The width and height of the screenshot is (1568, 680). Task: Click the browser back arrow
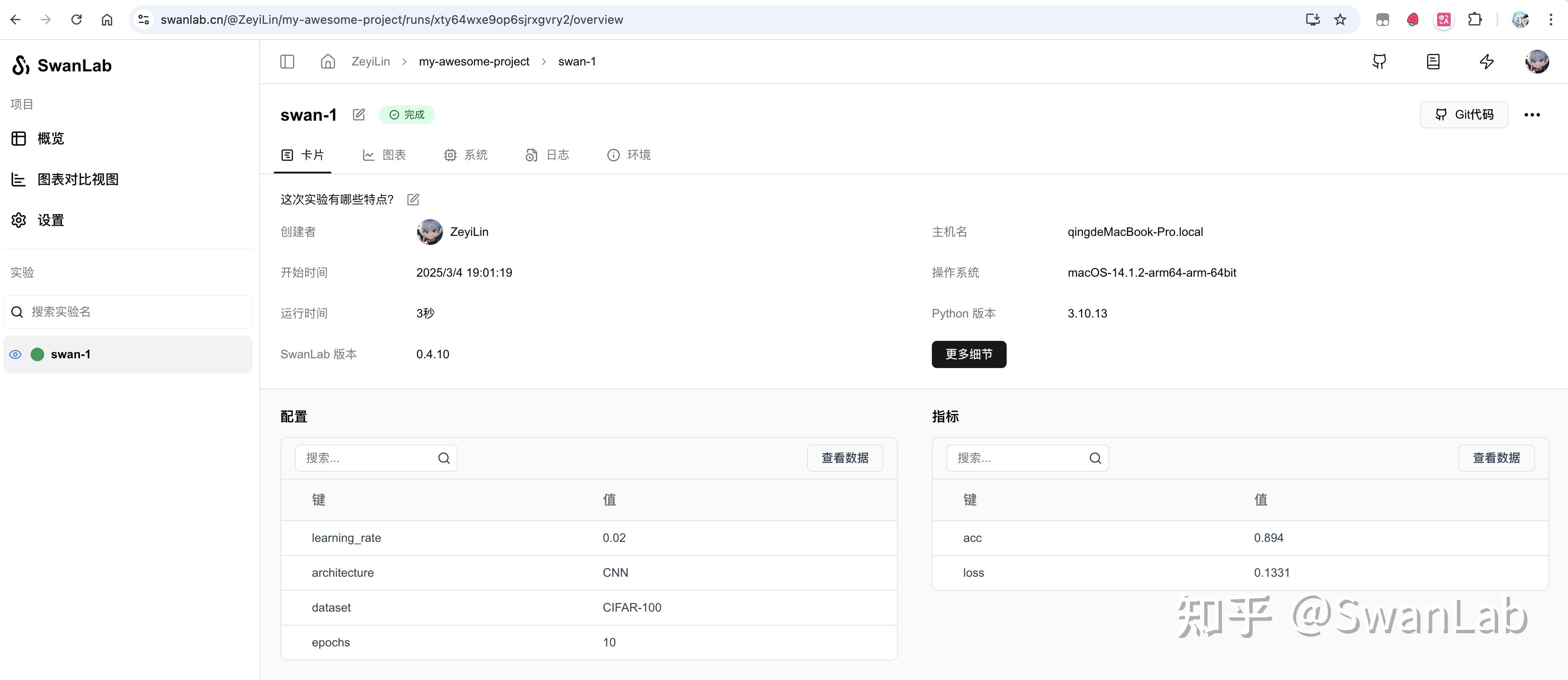(x=16, y=20)
